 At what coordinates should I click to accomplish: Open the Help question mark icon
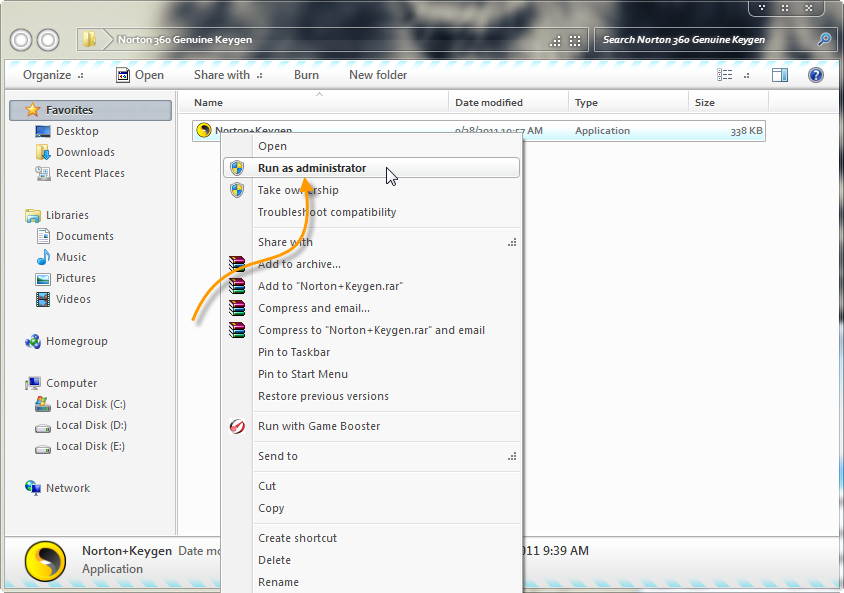click(815, 75)
